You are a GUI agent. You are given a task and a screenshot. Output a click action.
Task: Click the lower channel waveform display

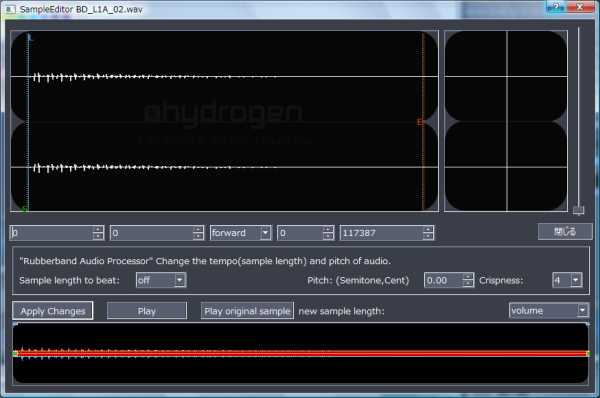coord(225,167)
